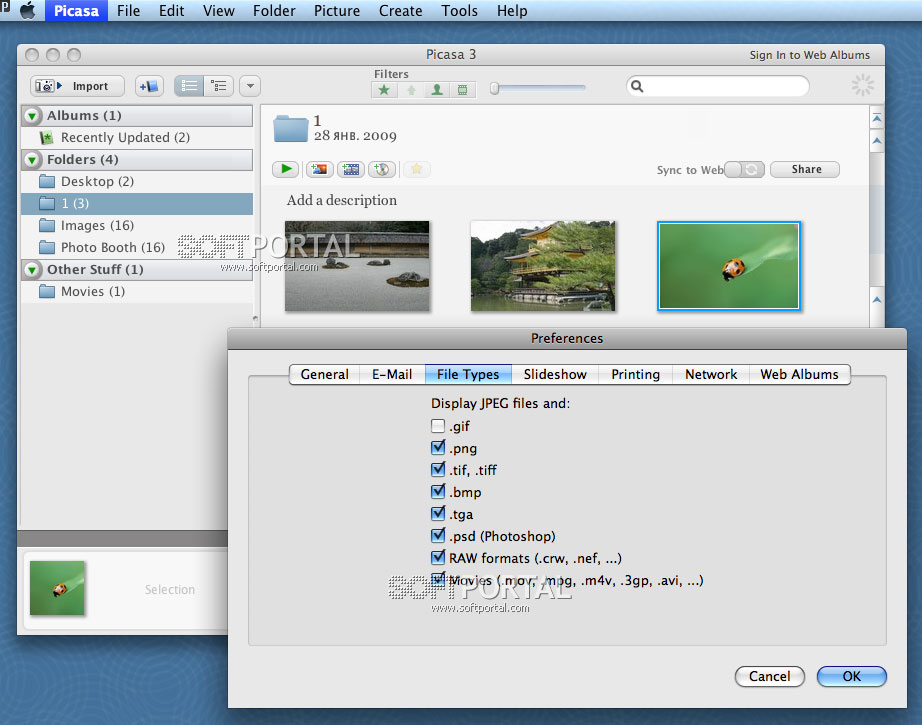Uncheck the .png checkbox

pos(438,447)
